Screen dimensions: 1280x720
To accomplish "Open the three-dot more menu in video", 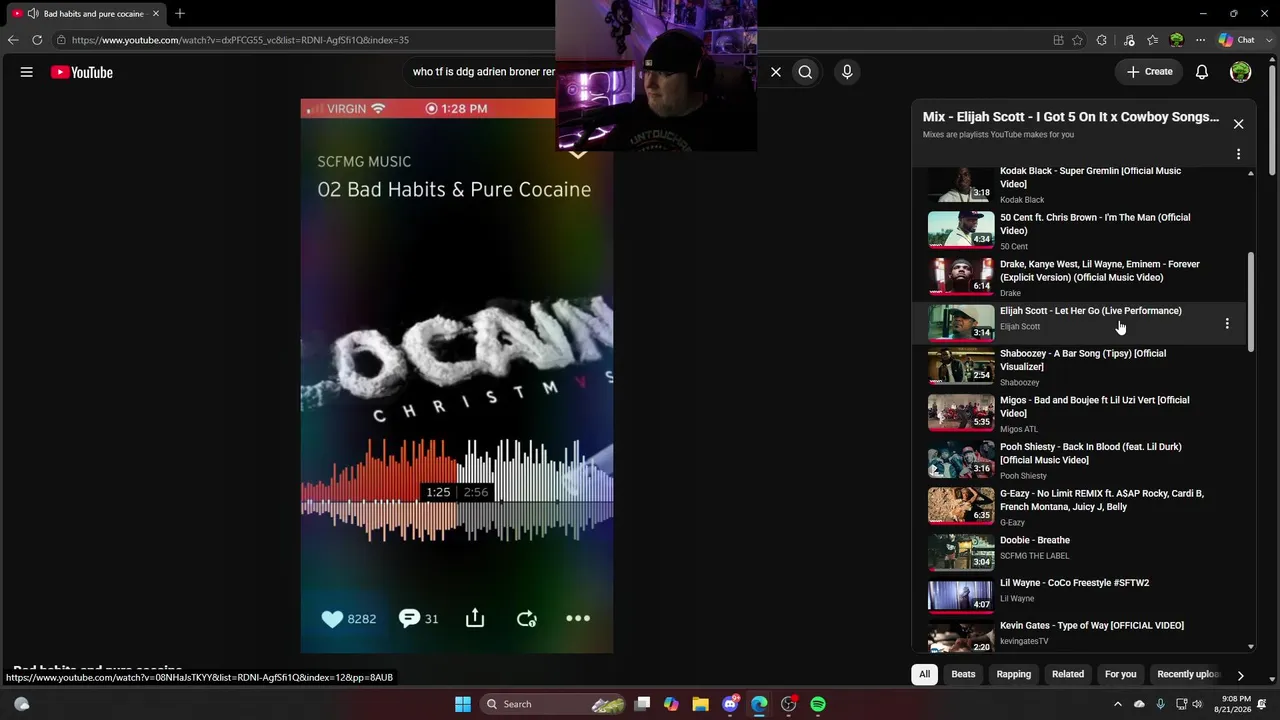I will pyautogui.click(x=578, y=618).
